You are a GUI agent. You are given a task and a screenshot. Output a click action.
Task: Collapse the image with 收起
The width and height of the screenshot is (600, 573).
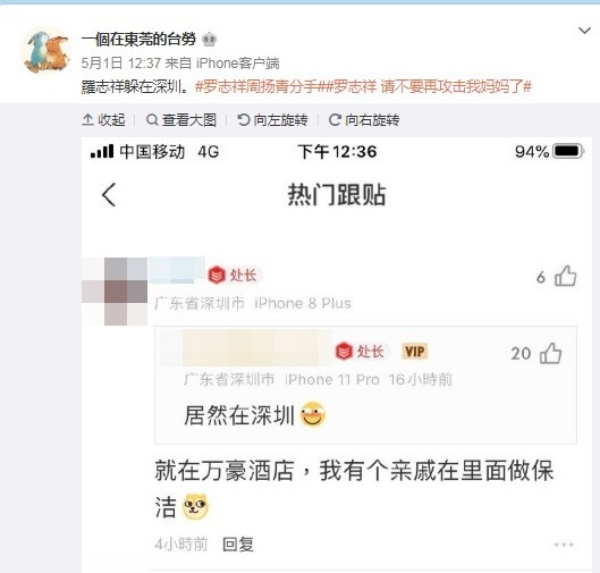click(x=104, y=120)
